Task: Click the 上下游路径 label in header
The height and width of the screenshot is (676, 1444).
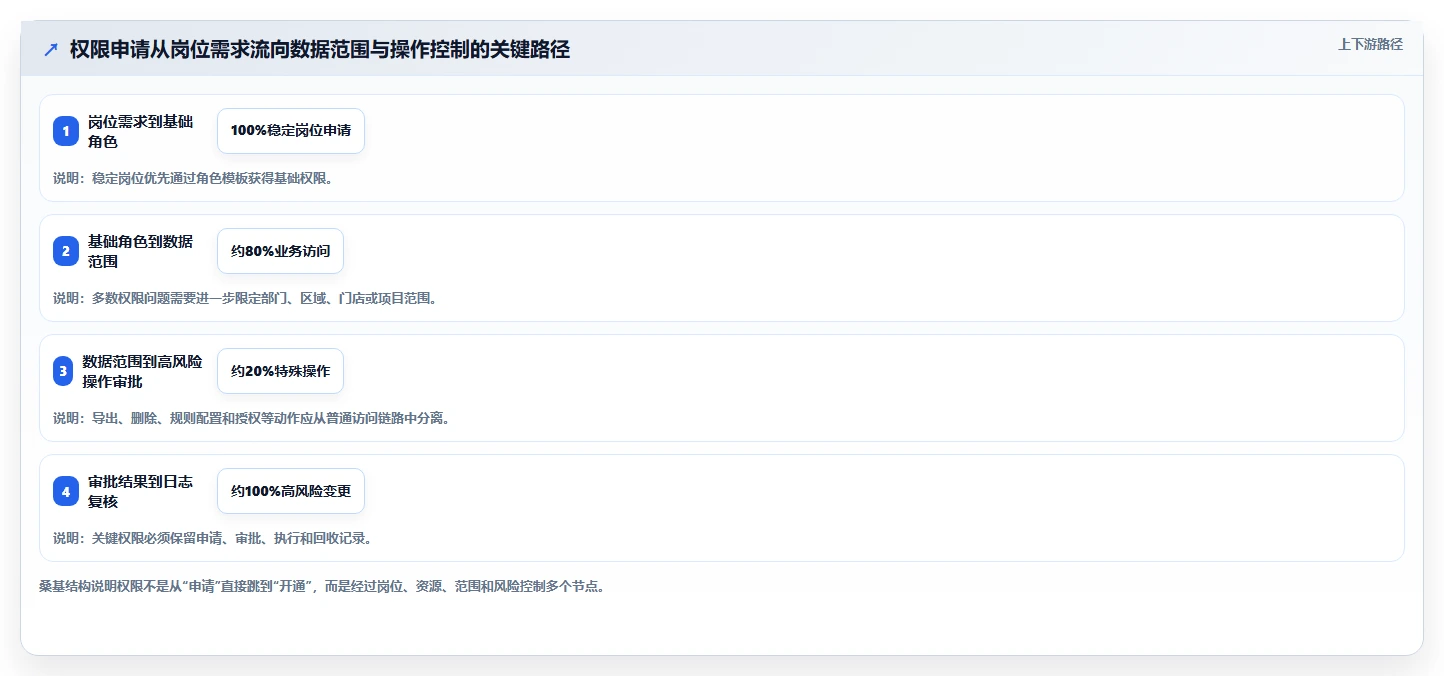Action: click(1370, 44)
